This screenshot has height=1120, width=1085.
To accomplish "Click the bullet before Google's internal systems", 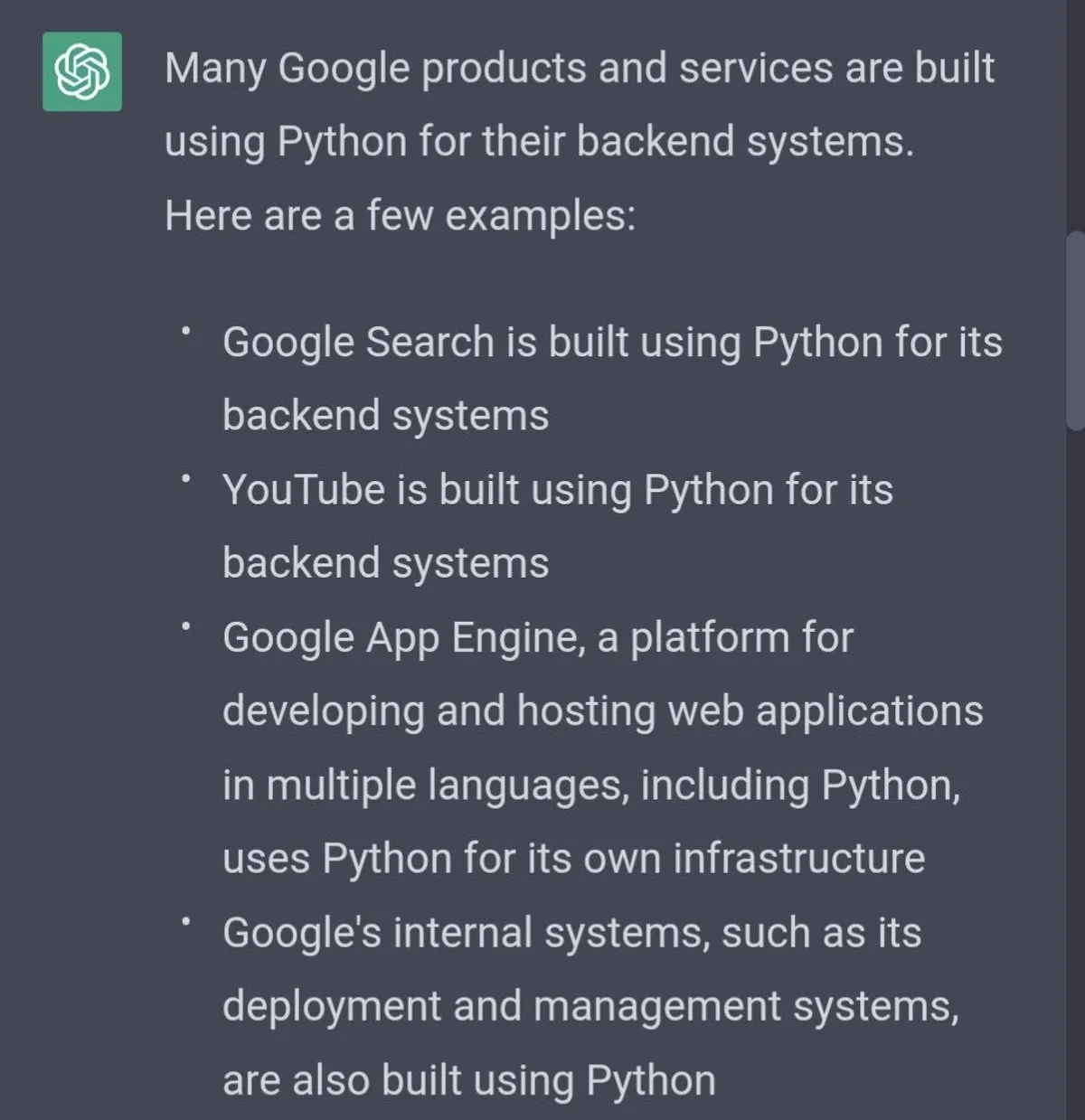I will tap(185, 921).
